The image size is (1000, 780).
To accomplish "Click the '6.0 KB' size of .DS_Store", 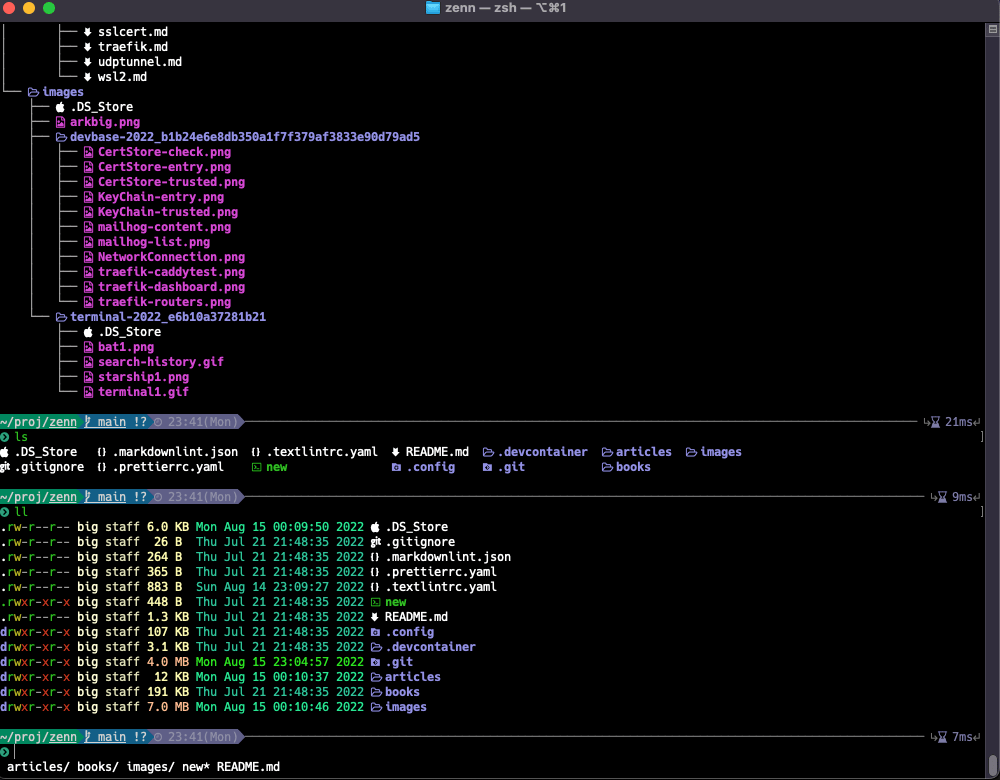I will click(168, 527).
